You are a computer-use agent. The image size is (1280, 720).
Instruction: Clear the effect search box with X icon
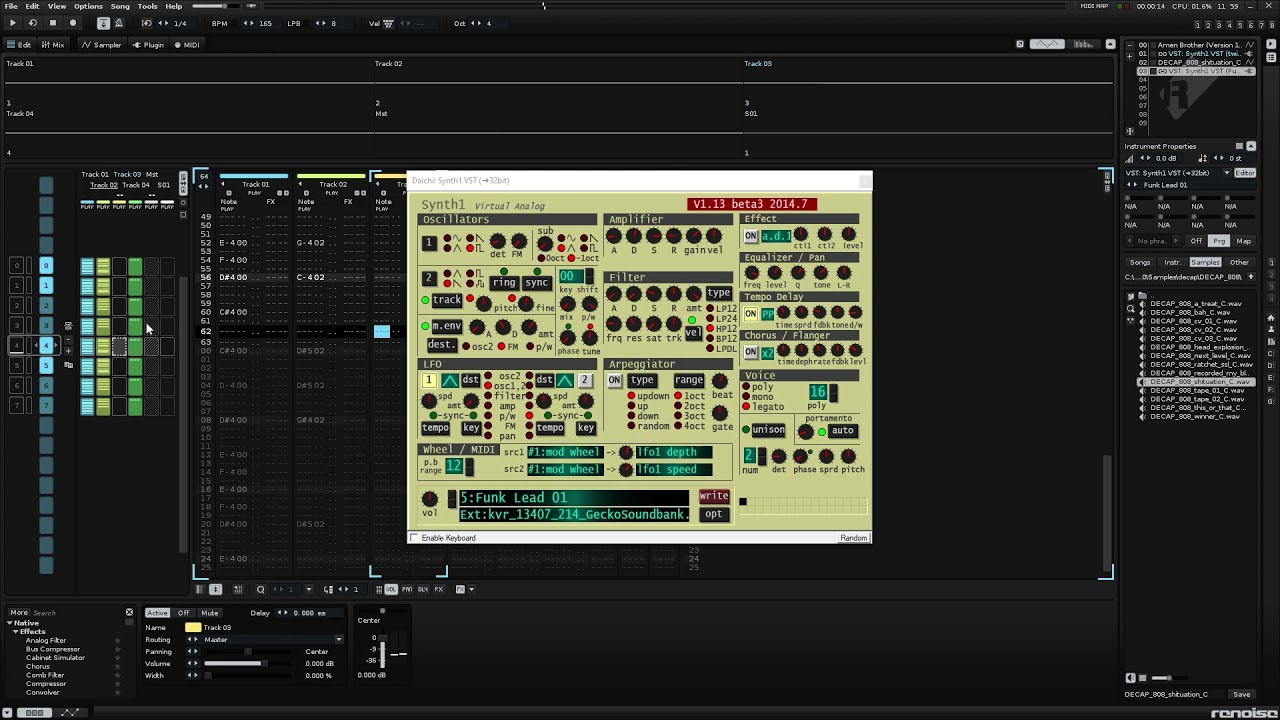[129, 612]
